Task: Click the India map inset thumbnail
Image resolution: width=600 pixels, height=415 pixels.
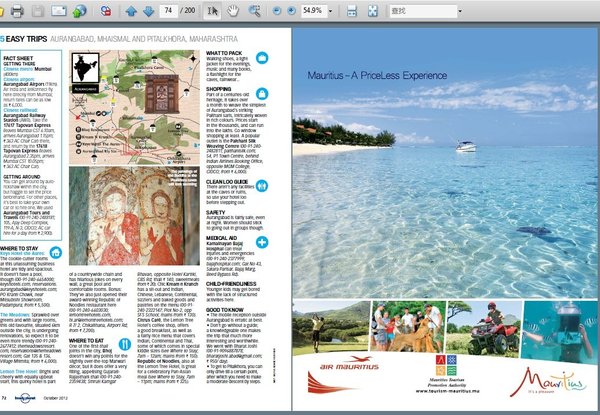Action: pyautogui.click(x=86, y=68)
